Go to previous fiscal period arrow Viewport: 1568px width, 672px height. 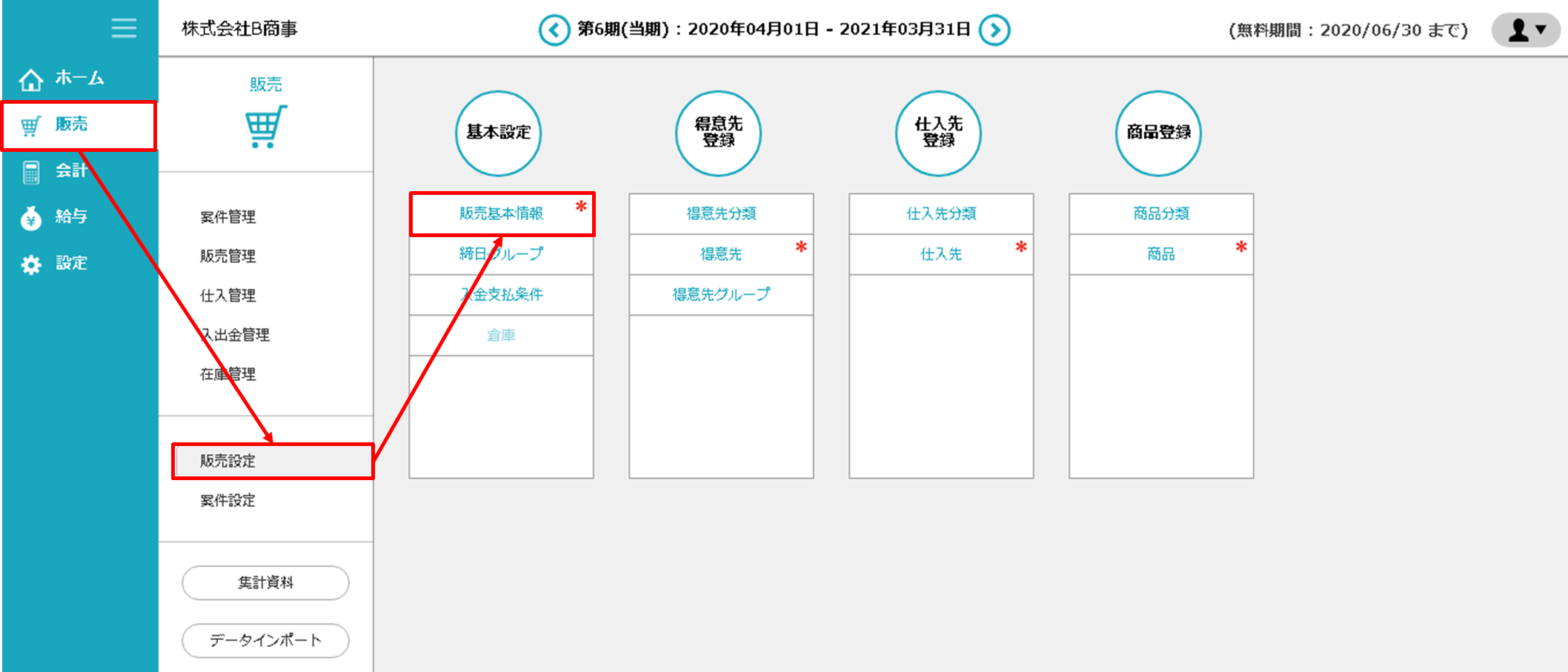554,30
